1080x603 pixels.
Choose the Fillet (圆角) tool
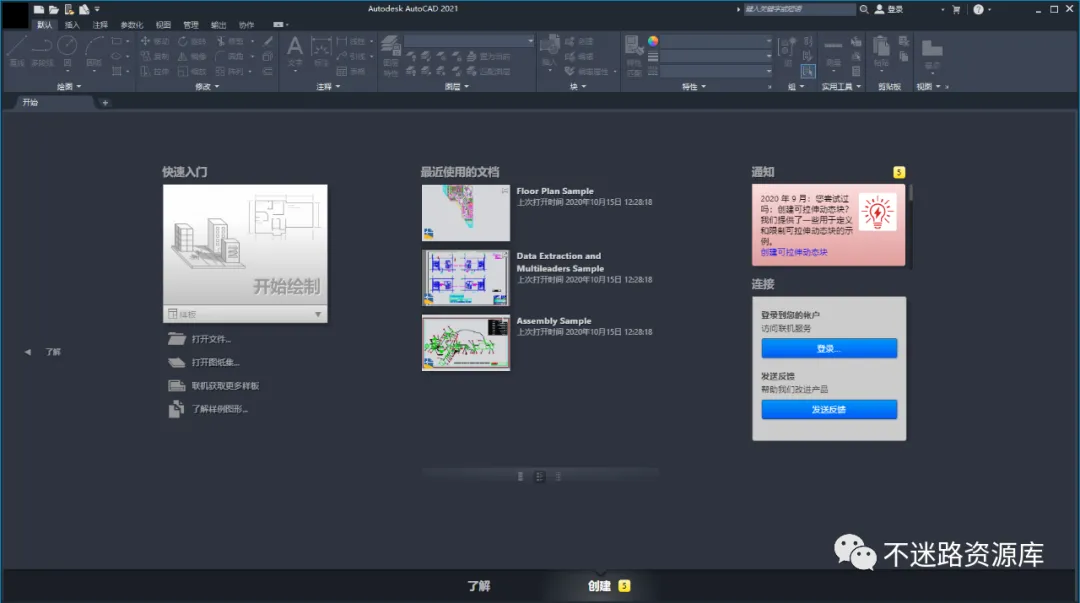click(x=230, y=57)
